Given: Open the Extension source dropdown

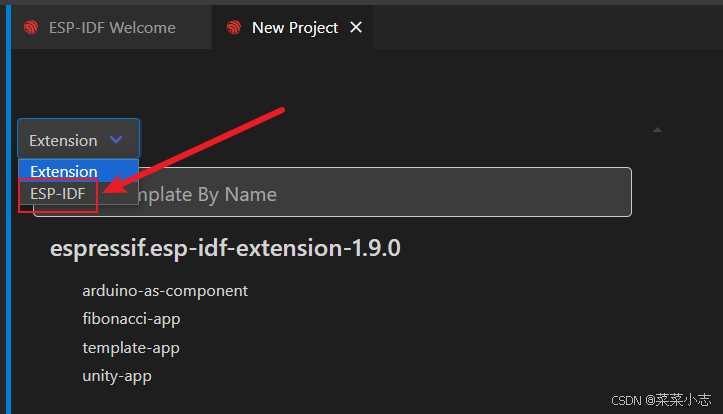Looking at the screenshot, I should pos(78,139).
